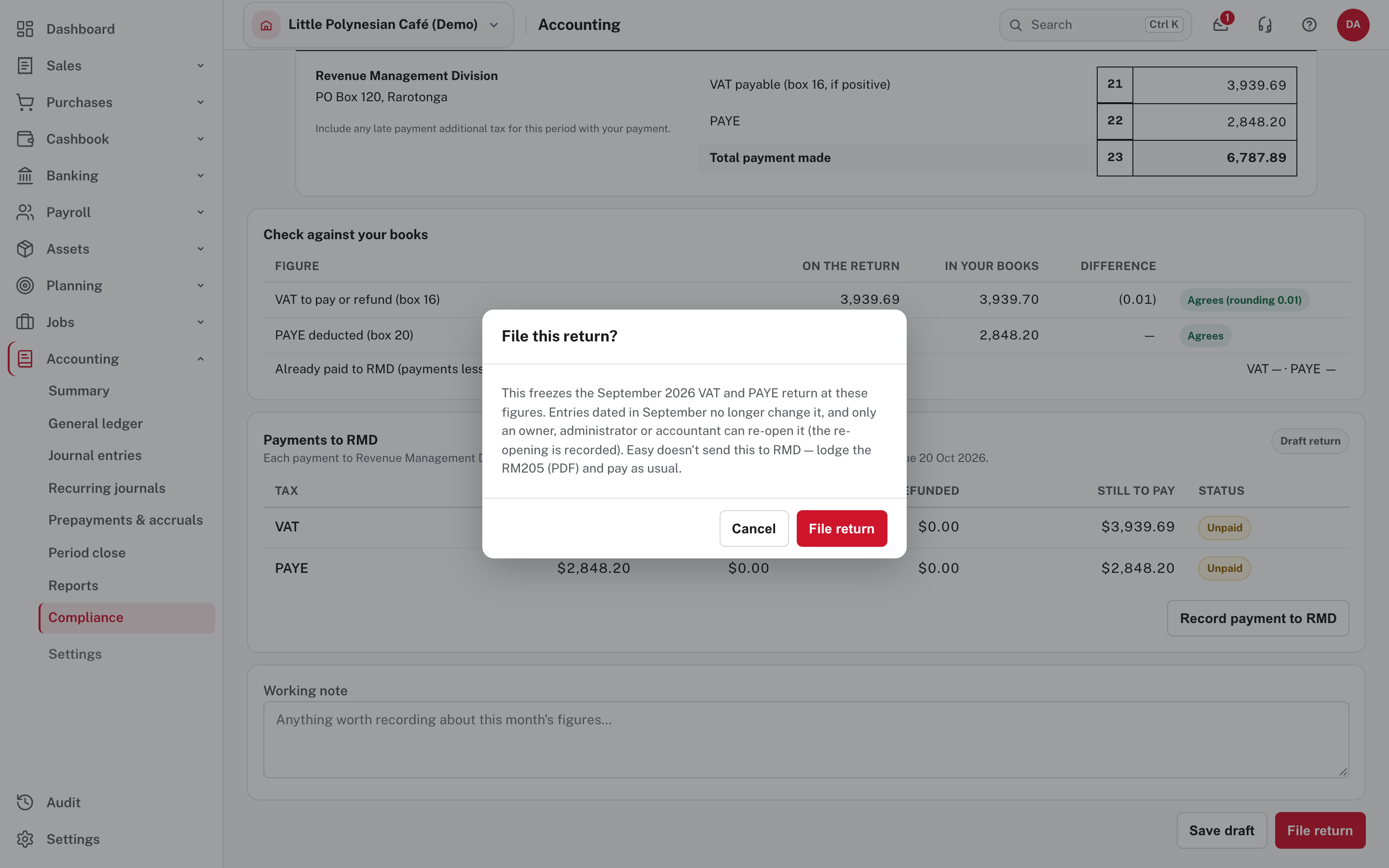This screenshot has height=868, width=1389.
Task: Click the Unpaid badge in the VAT row
Action: (x=1224, y=528)
